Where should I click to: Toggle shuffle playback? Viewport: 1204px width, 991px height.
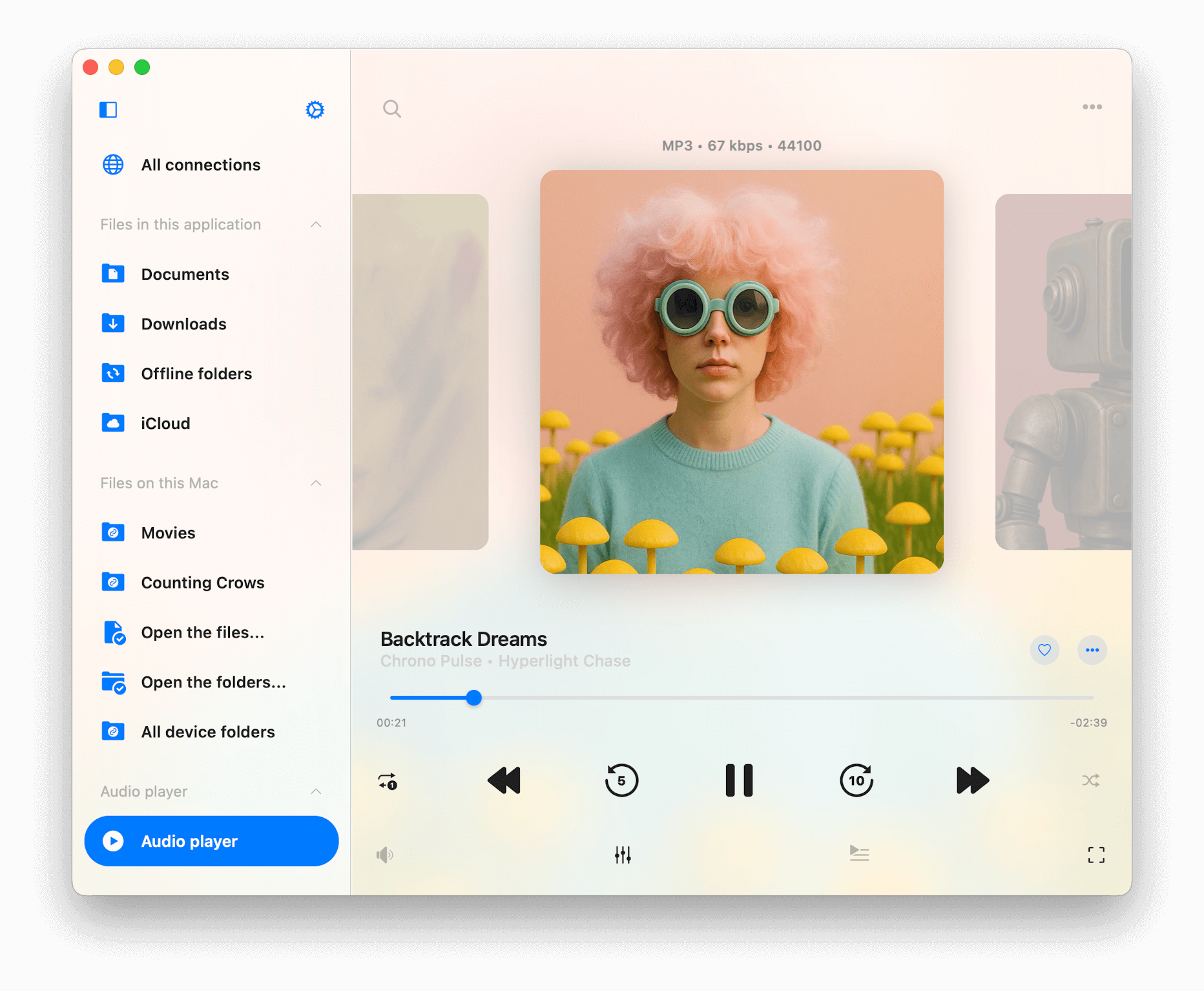tap(1091, 780)
